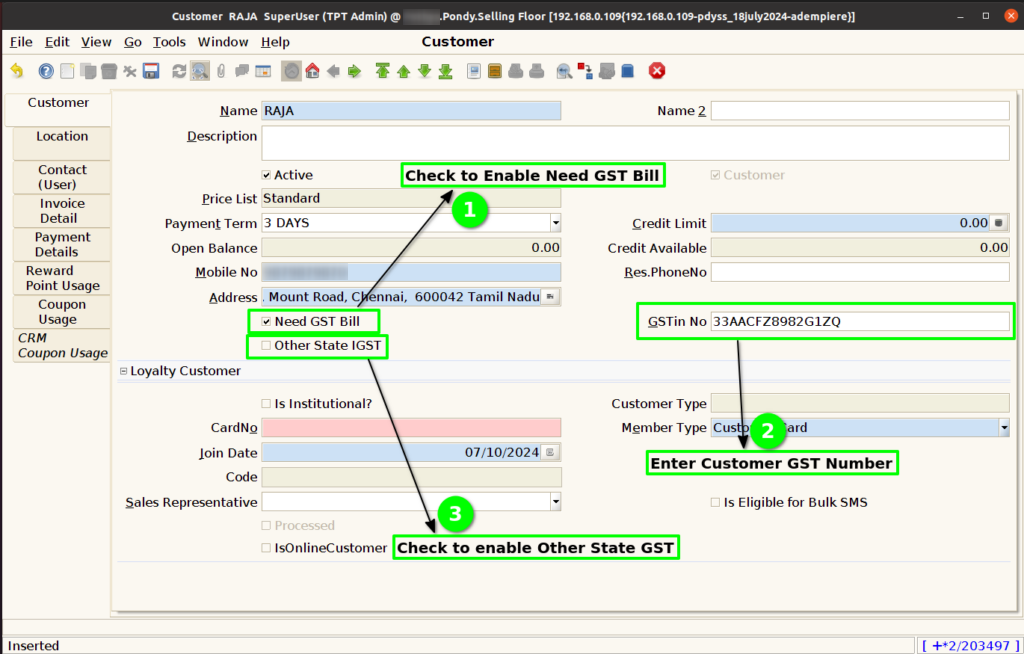Open the Edit menu

[57, 42]
